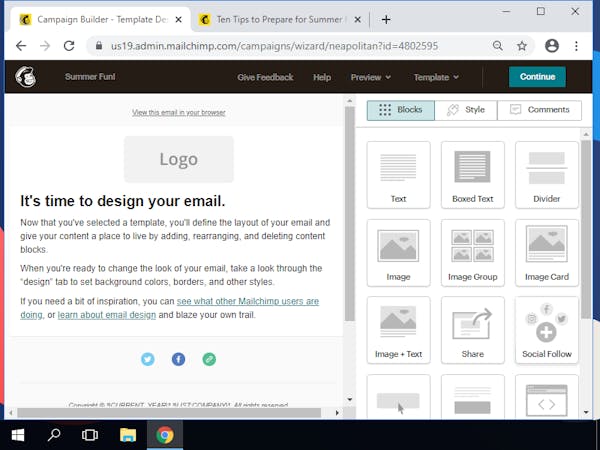600x450 pixels.
Task: Click heading 'It's time to design your email.'
Action: [x=122, y=201]
